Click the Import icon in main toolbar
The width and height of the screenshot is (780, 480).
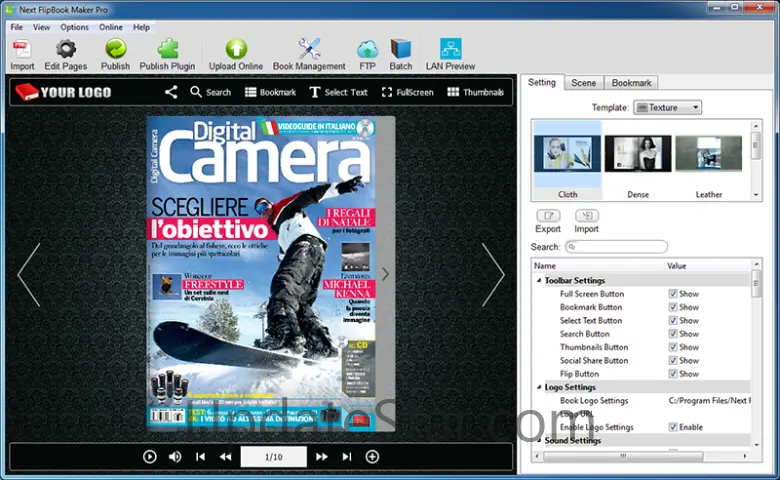pyautogui.click(x=22, y=50)
